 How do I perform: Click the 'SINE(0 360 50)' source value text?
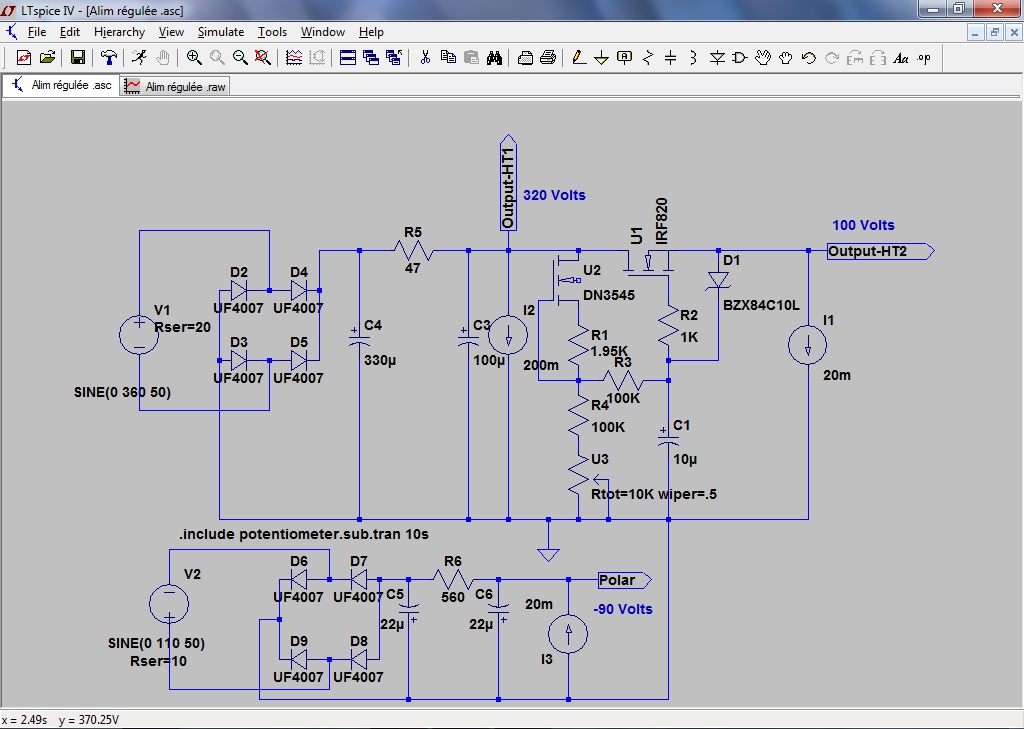[122, 393]
